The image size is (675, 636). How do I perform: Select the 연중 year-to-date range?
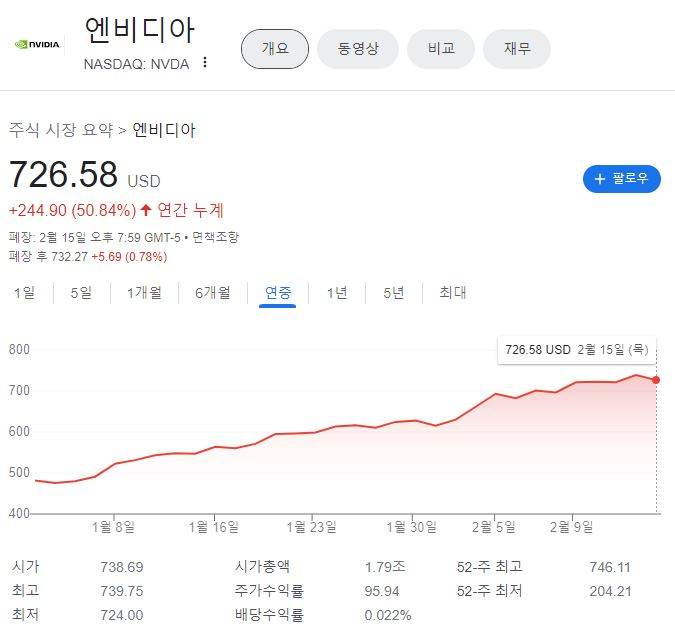click(x=278, y=293)
